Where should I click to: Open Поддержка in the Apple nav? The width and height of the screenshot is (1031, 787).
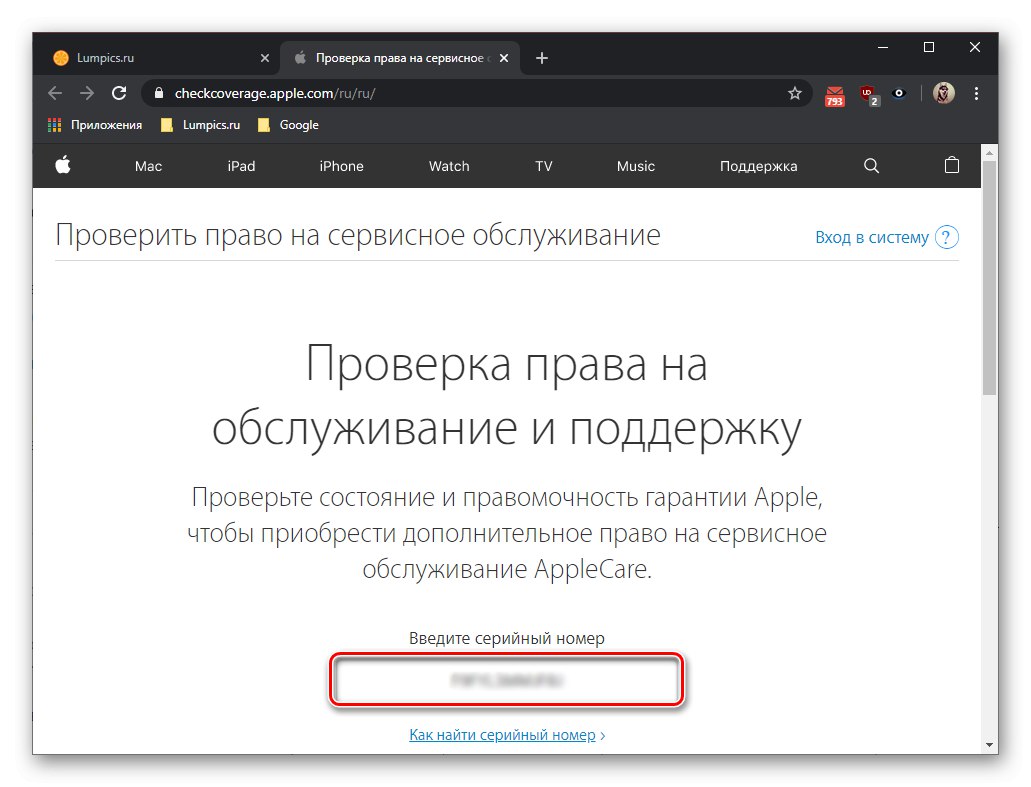click(758, 166)
